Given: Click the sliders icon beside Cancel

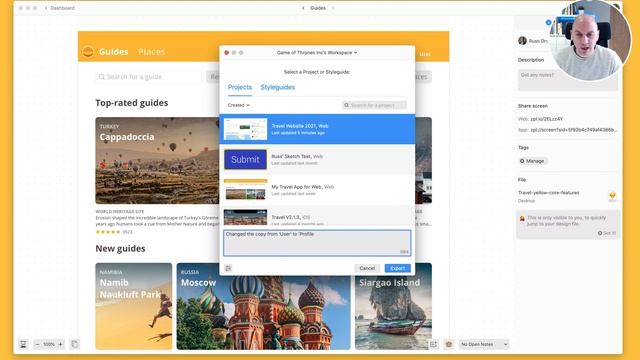Looking at the screenshot, I should click(x=228, y=268).
